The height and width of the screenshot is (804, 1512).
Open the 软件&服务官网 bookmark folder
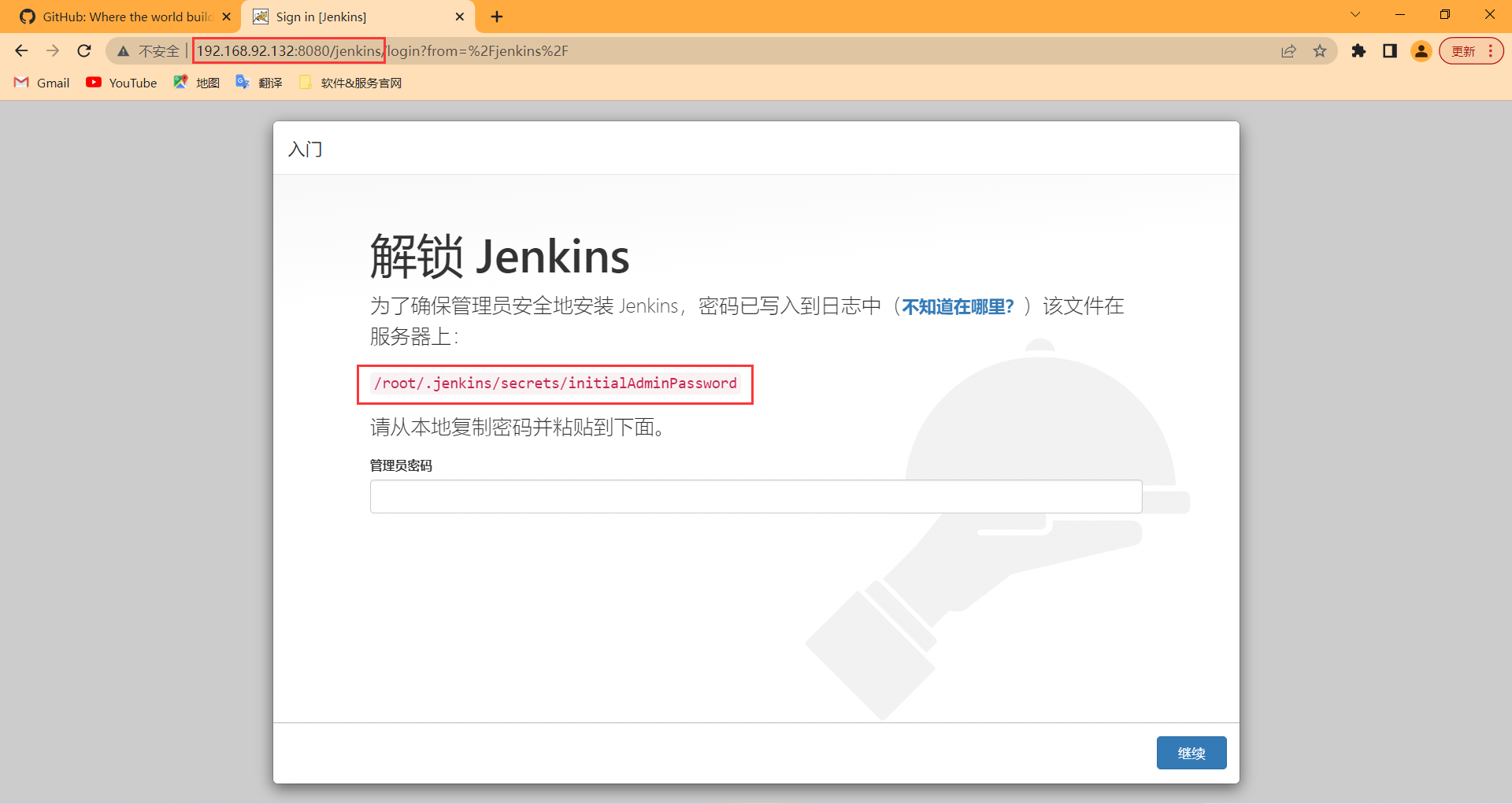(350, 83)
